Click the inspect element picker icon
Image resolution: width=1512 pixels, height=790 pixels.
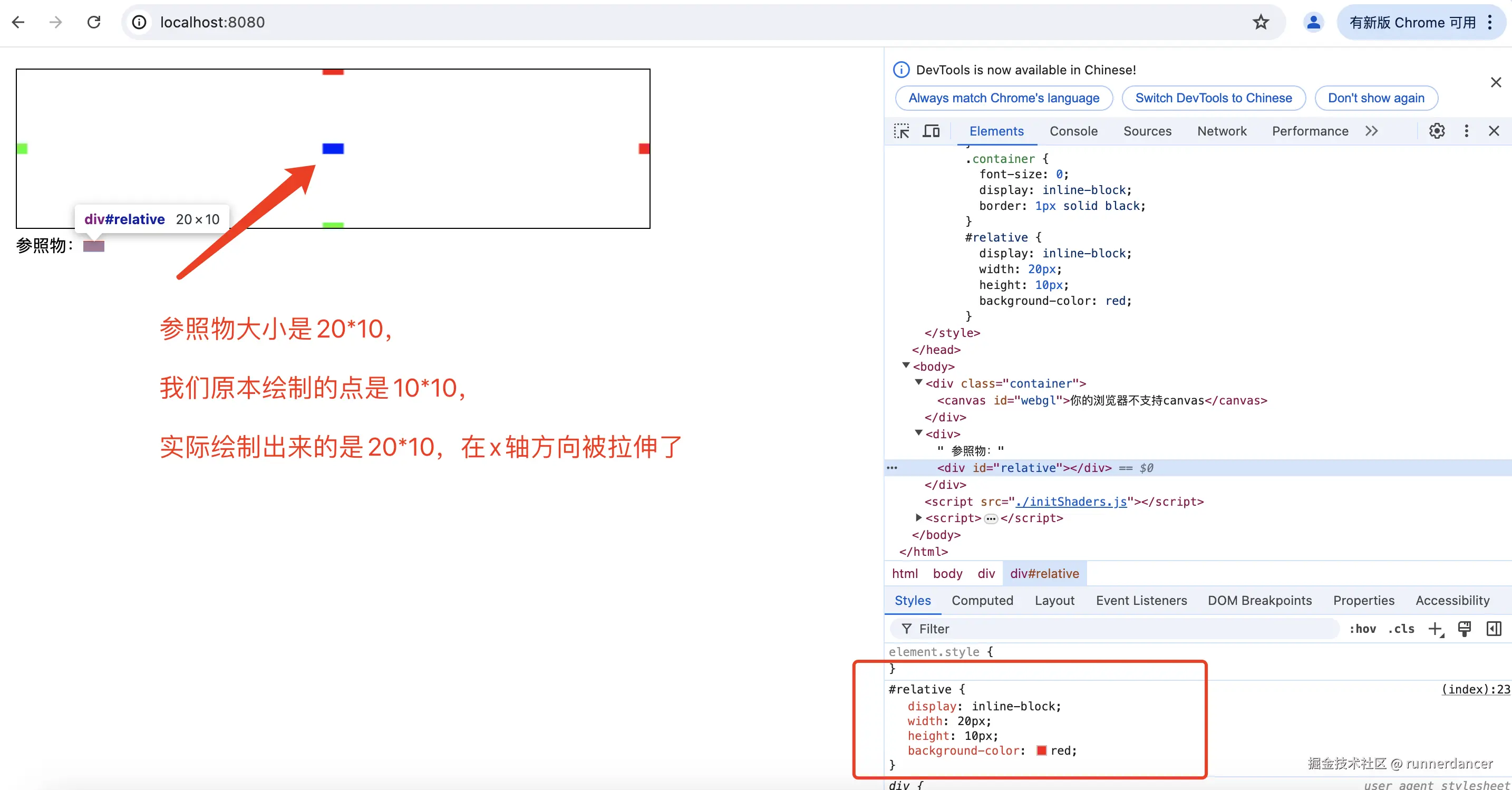click(901, 131)
